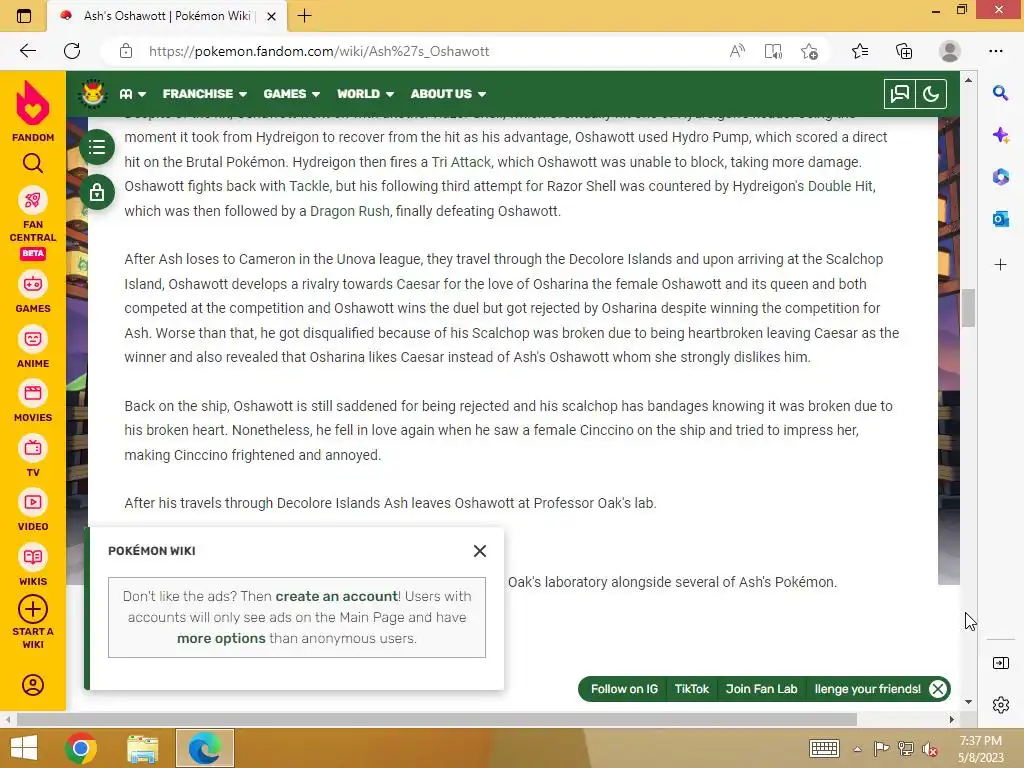Open a new browser tab

[304, 16]
